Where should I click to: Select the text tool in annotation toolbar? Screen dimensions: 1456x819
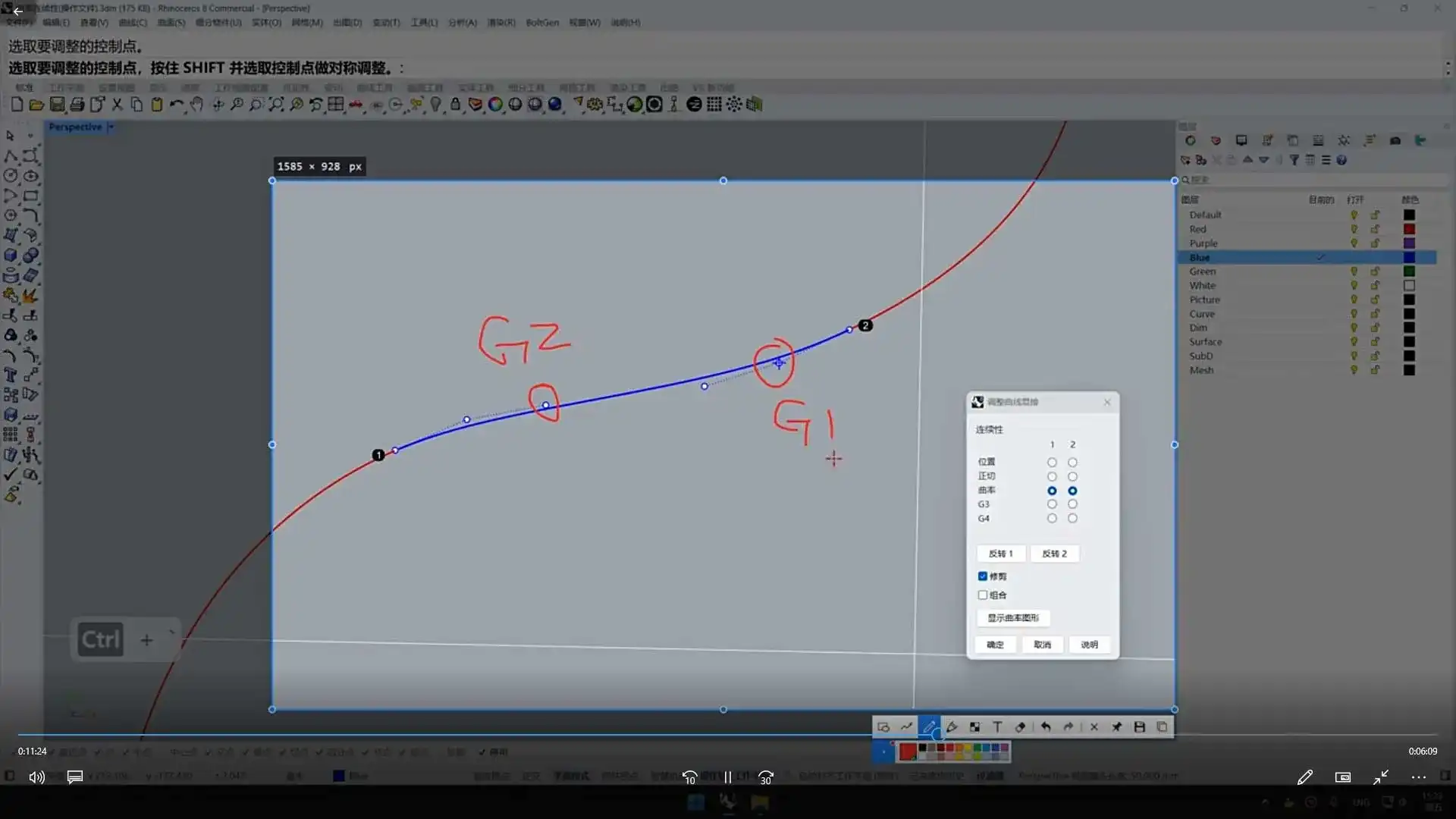coord(997,726)
